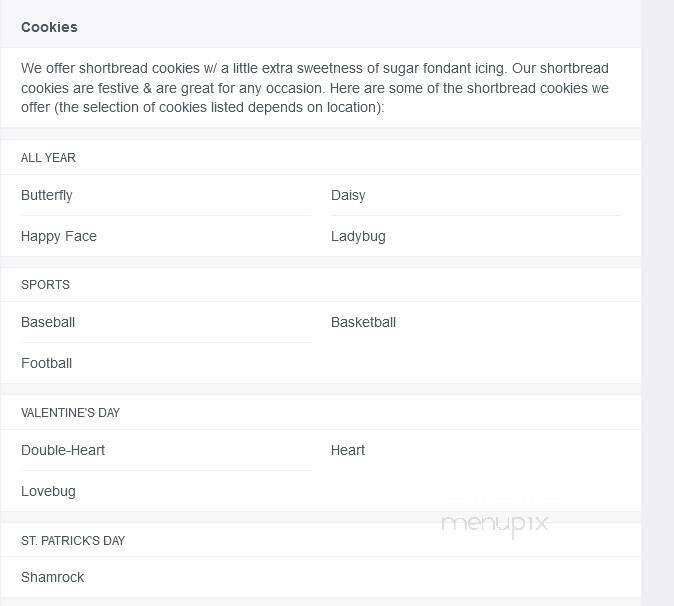The image size is (674, 606).
Task: Click the right-side vertical scrollbar area
Action: coord(657,300)
